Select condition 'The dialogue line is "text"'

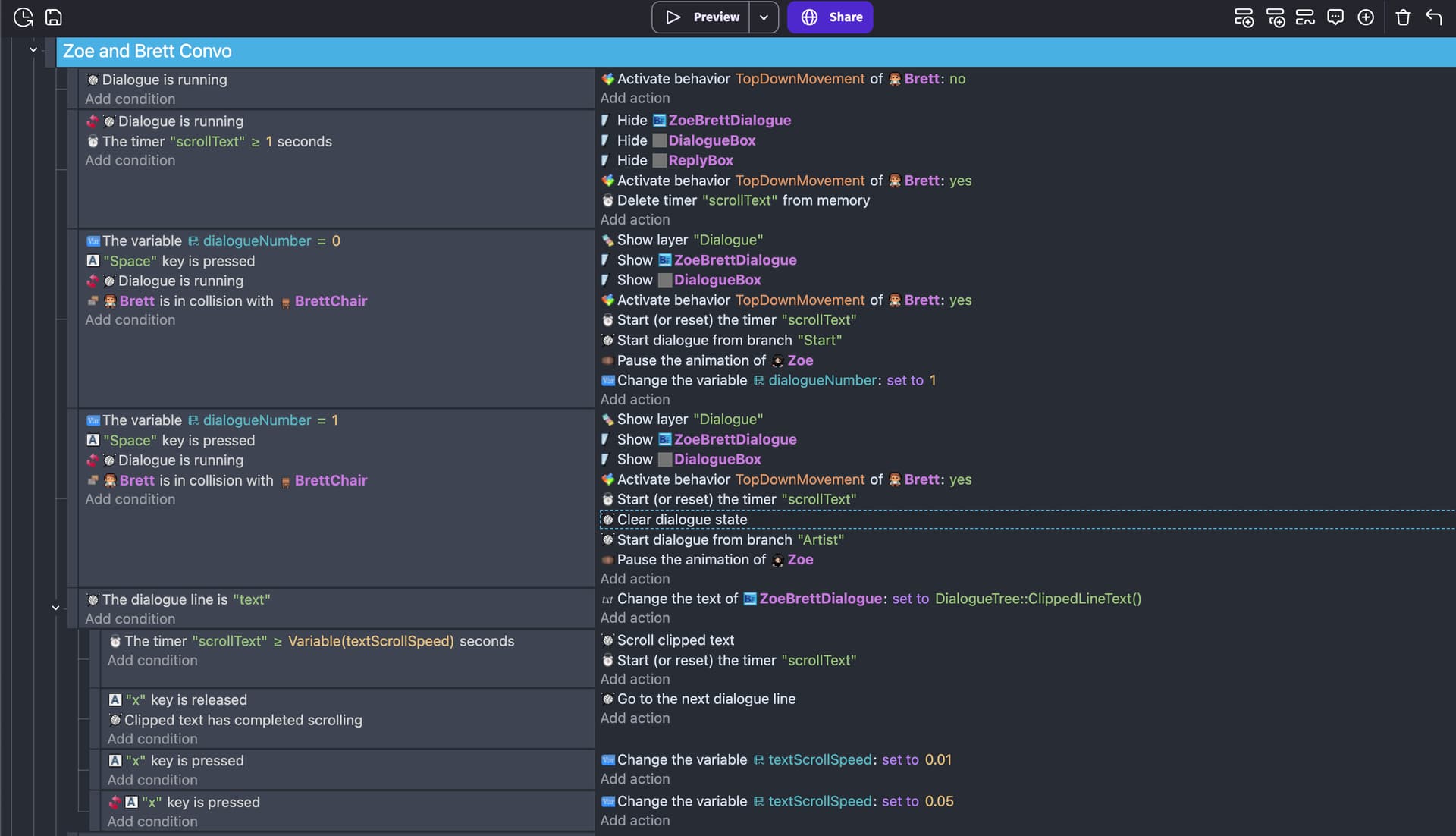[x=178, y=599]
